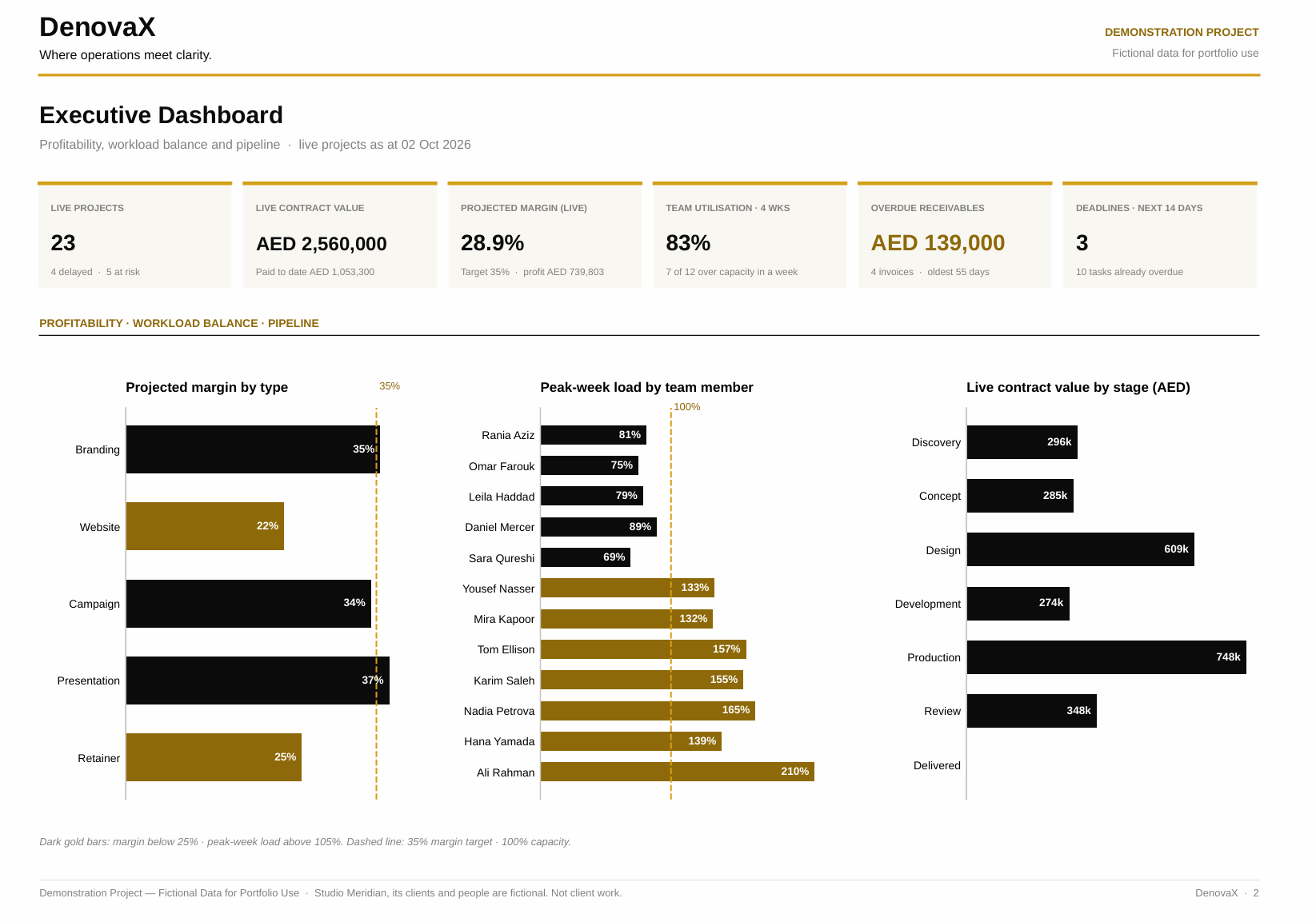Click Omar Farouk's 75% load bar
The width and height of the screenshot is (1316, 922).
tap(590, 465)
